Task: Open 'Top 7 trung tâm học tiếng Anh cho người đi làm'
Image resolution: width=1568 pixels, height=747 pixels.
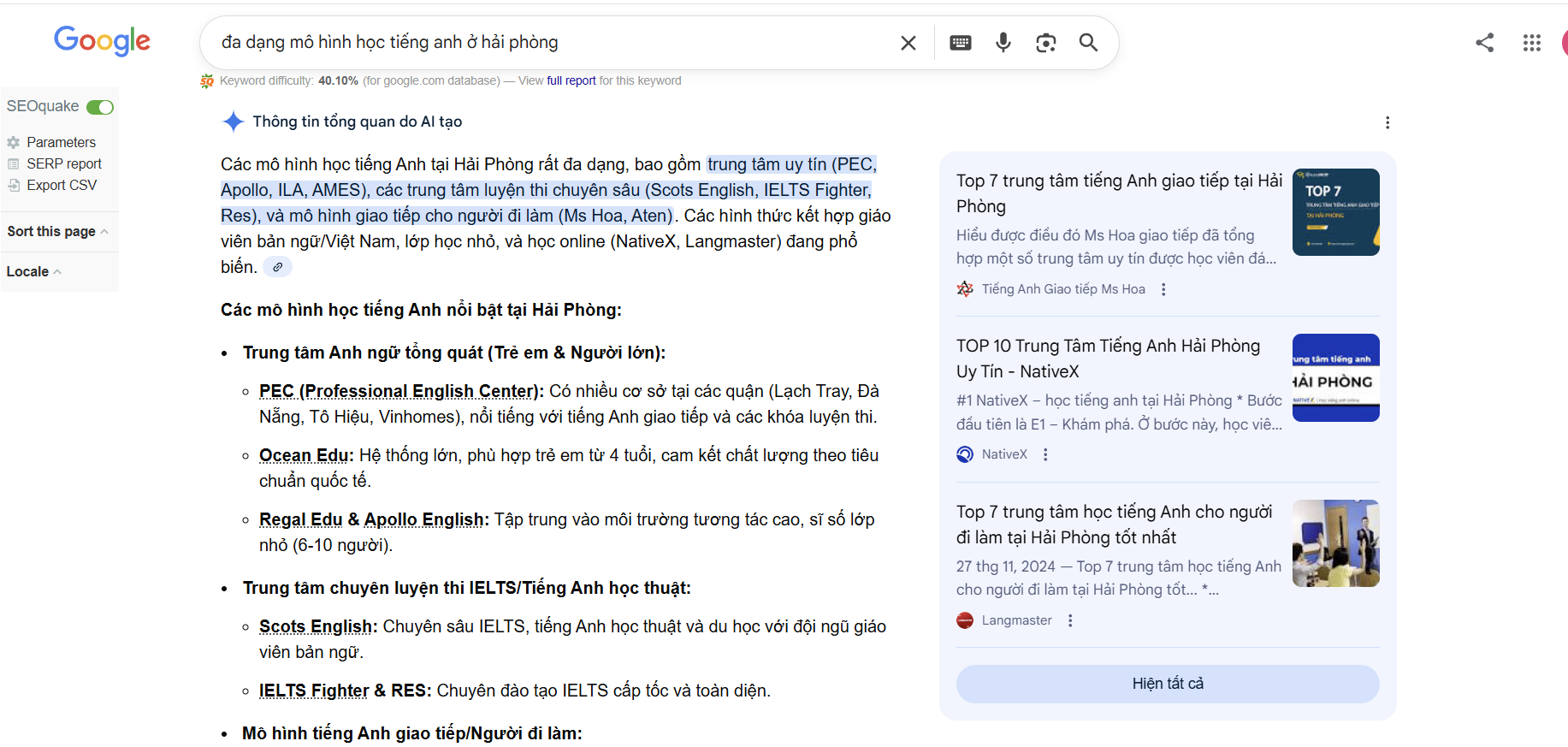Action: (1114, 525)
